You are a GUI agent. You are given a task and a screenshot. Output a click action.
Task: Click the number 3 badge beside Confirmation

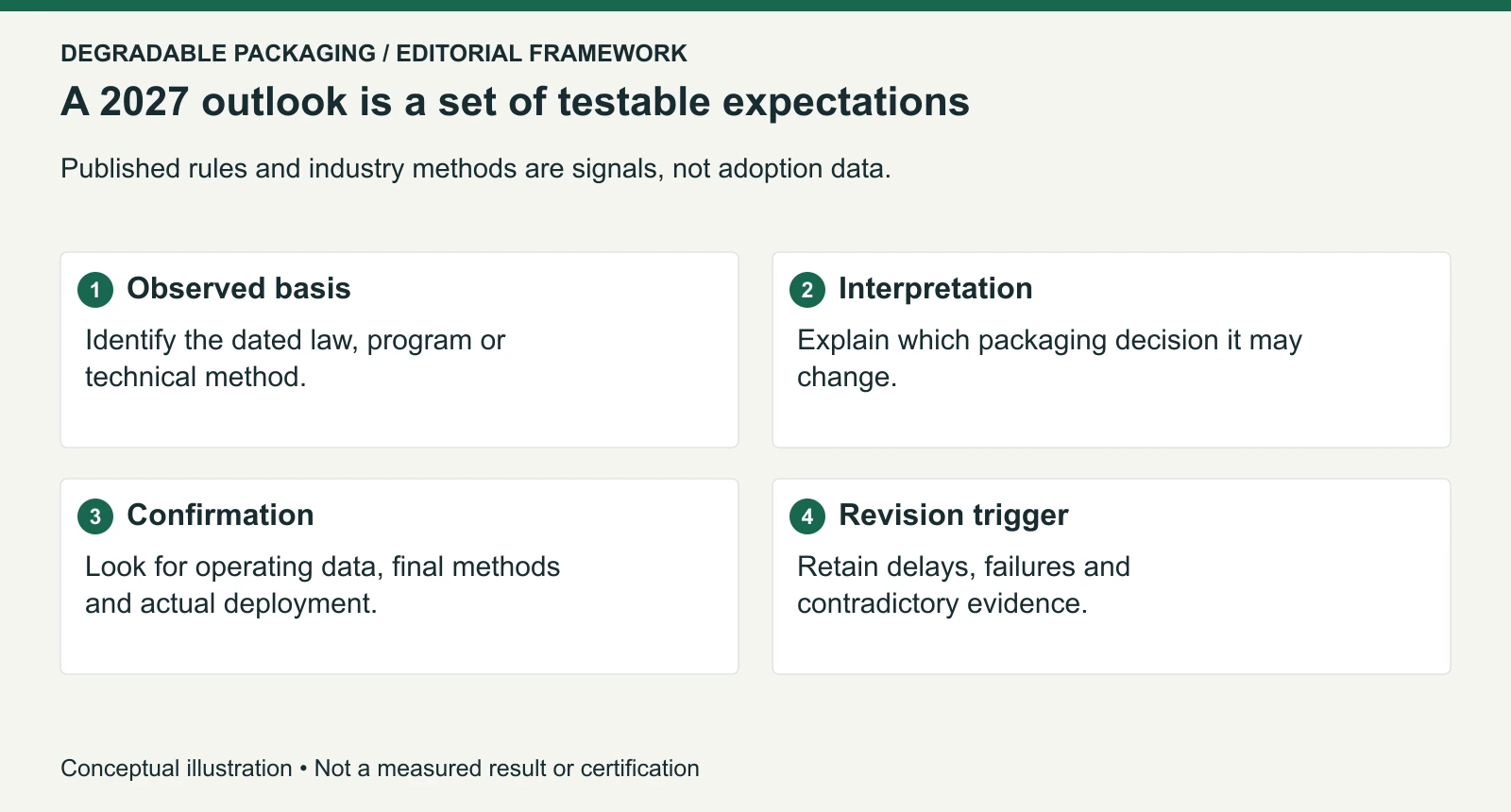(95, 516)
